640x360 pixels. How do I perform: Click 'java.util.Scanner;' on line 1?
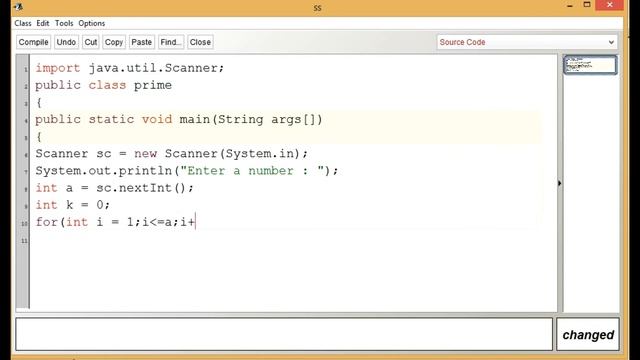tap(156, 68)
